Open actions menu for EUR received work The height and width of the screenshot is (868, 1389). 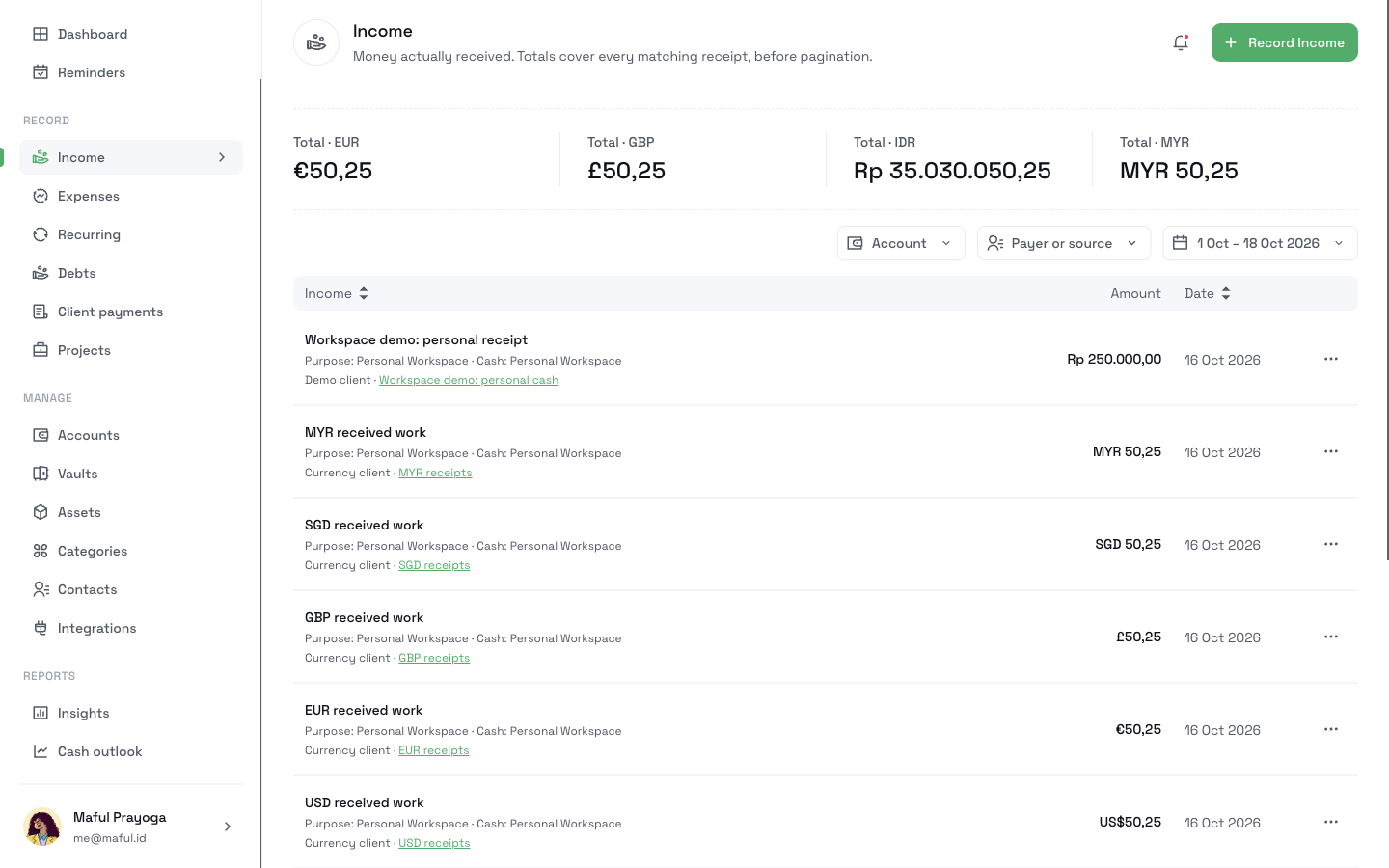[1331, 729]
